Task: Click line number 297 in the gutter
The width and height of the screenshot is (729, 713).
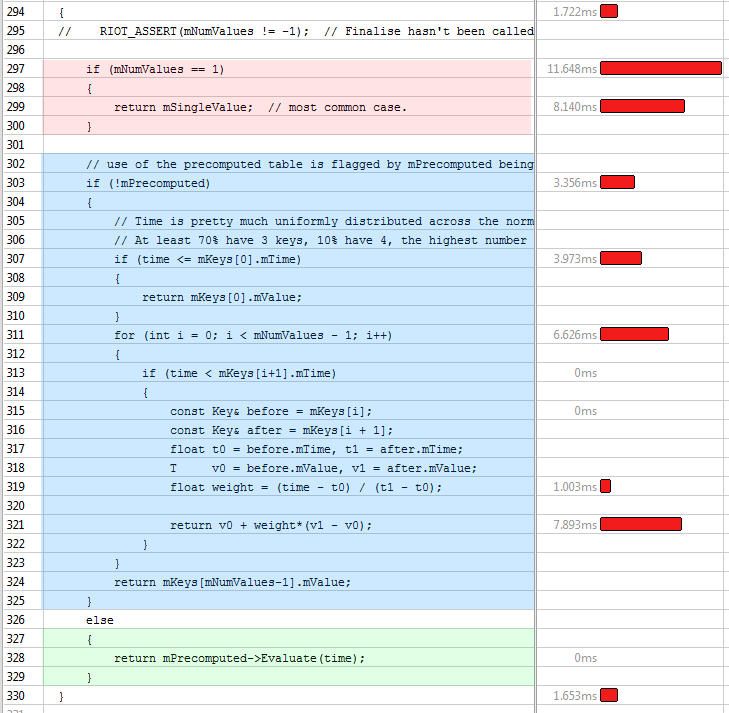Action: (x=15, y=69)
